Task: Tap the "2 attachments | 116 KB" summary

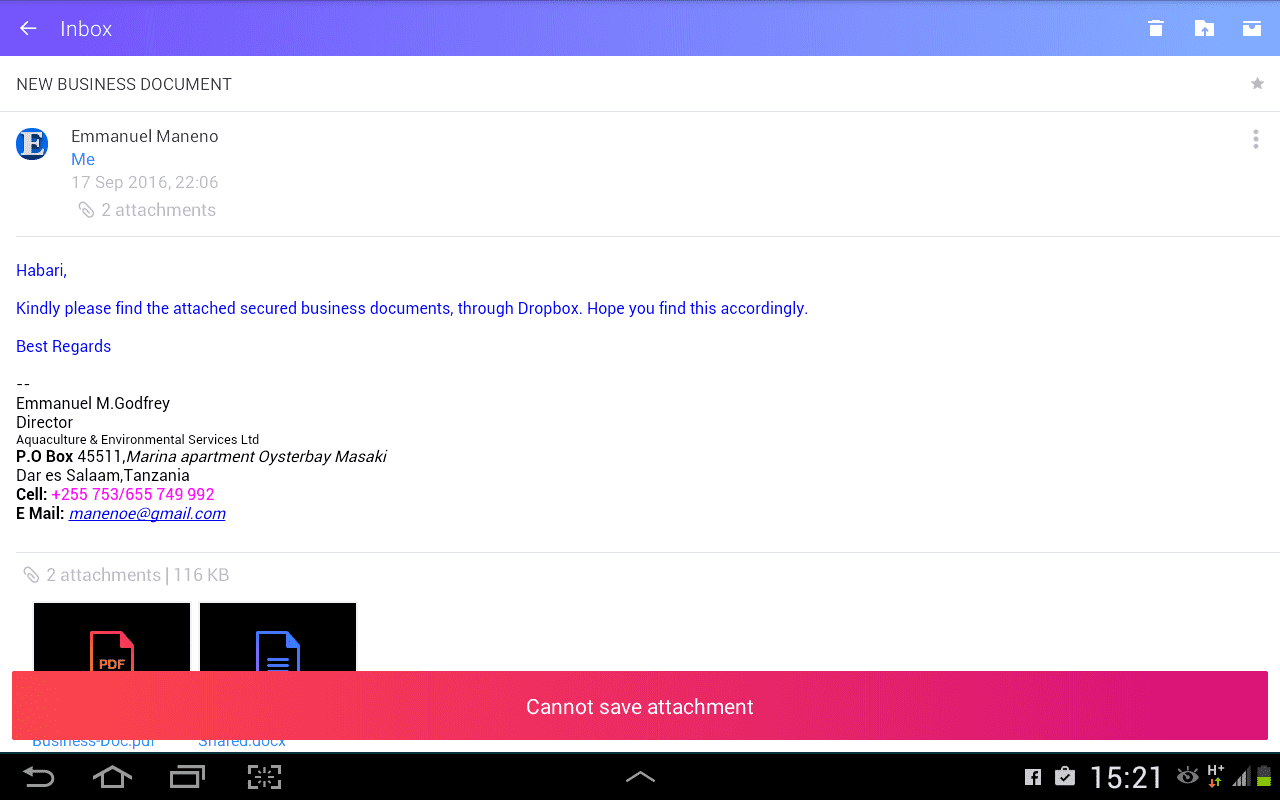Action: pos(126,575)
